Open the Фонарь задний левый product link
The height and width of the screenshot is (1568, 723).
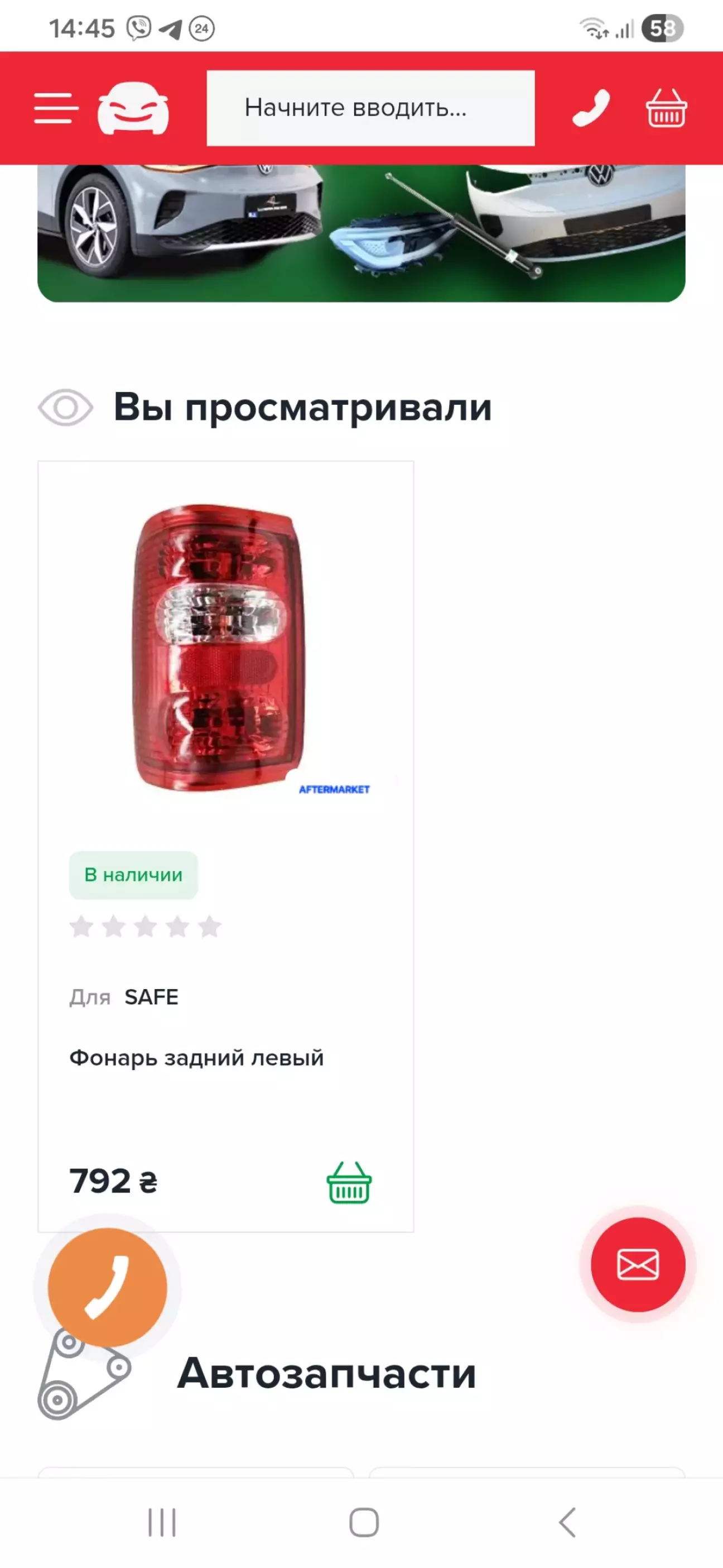(x=196, y=1058)
